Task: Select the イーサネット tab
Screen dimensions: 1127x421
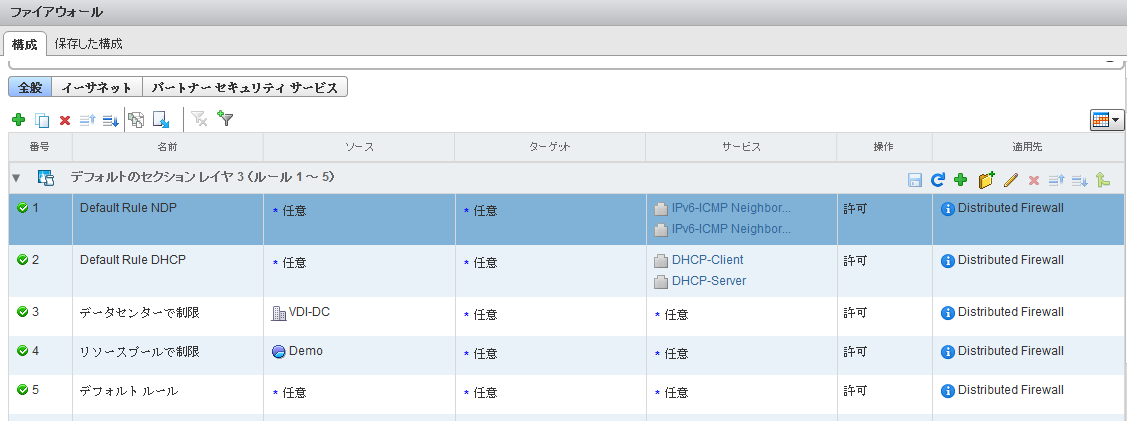Action: (x=96, y=87)
